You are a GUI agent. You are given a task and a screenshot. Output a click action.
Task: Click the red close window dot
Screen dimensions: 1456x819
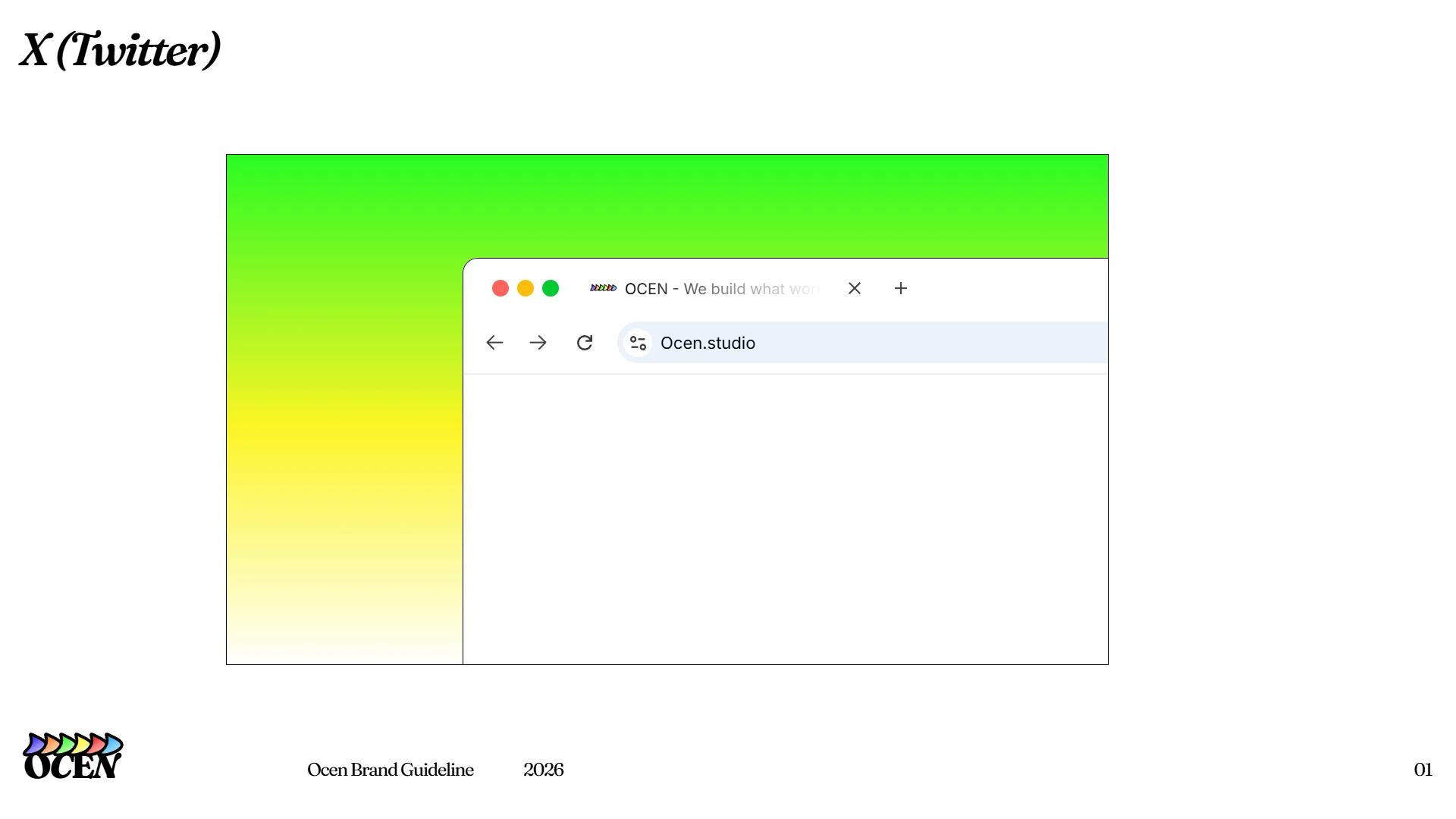coord(500,288)
